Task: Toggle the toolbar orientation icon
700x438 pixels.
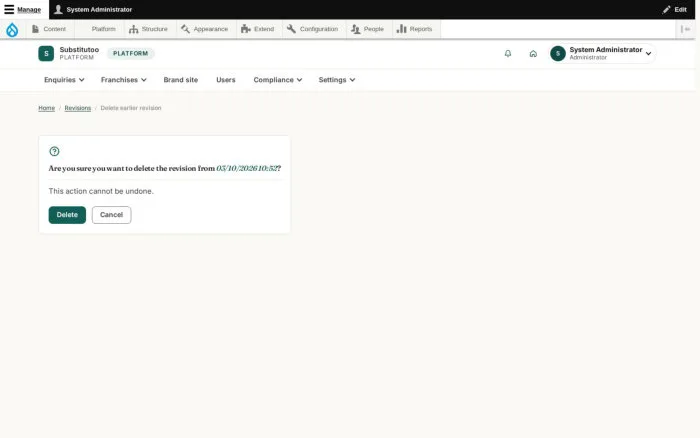Action: coord(685,29)
